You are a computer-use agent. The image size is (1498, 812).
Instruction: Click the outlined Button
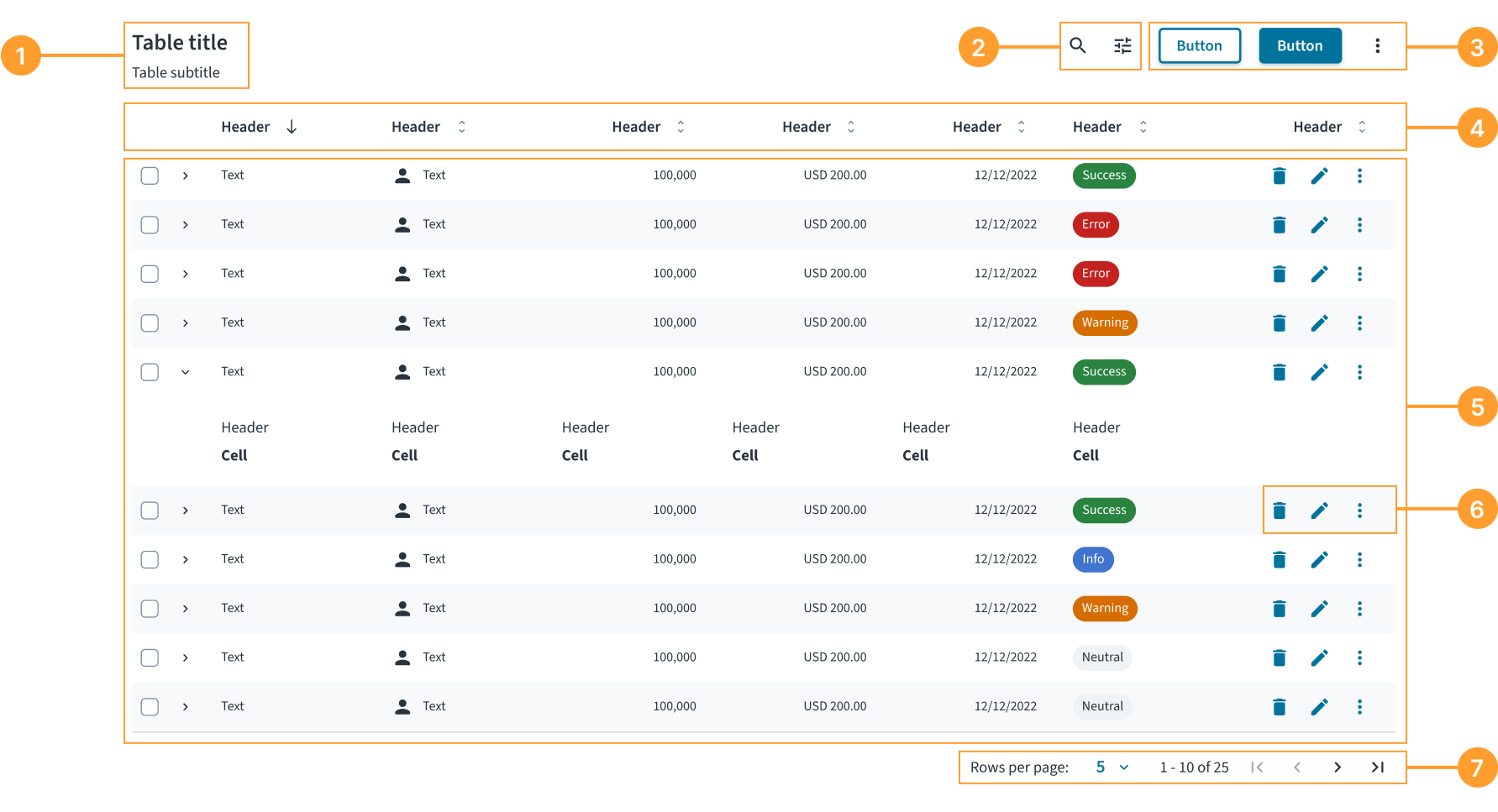[1199, 45]
